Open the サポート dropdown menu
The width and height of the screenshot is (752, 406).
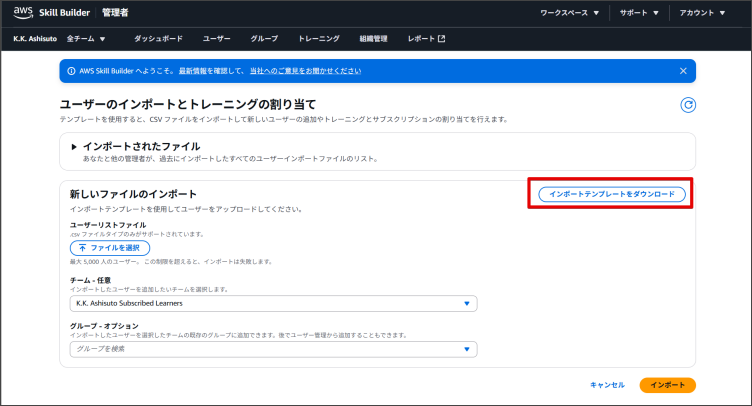point(638,13)
